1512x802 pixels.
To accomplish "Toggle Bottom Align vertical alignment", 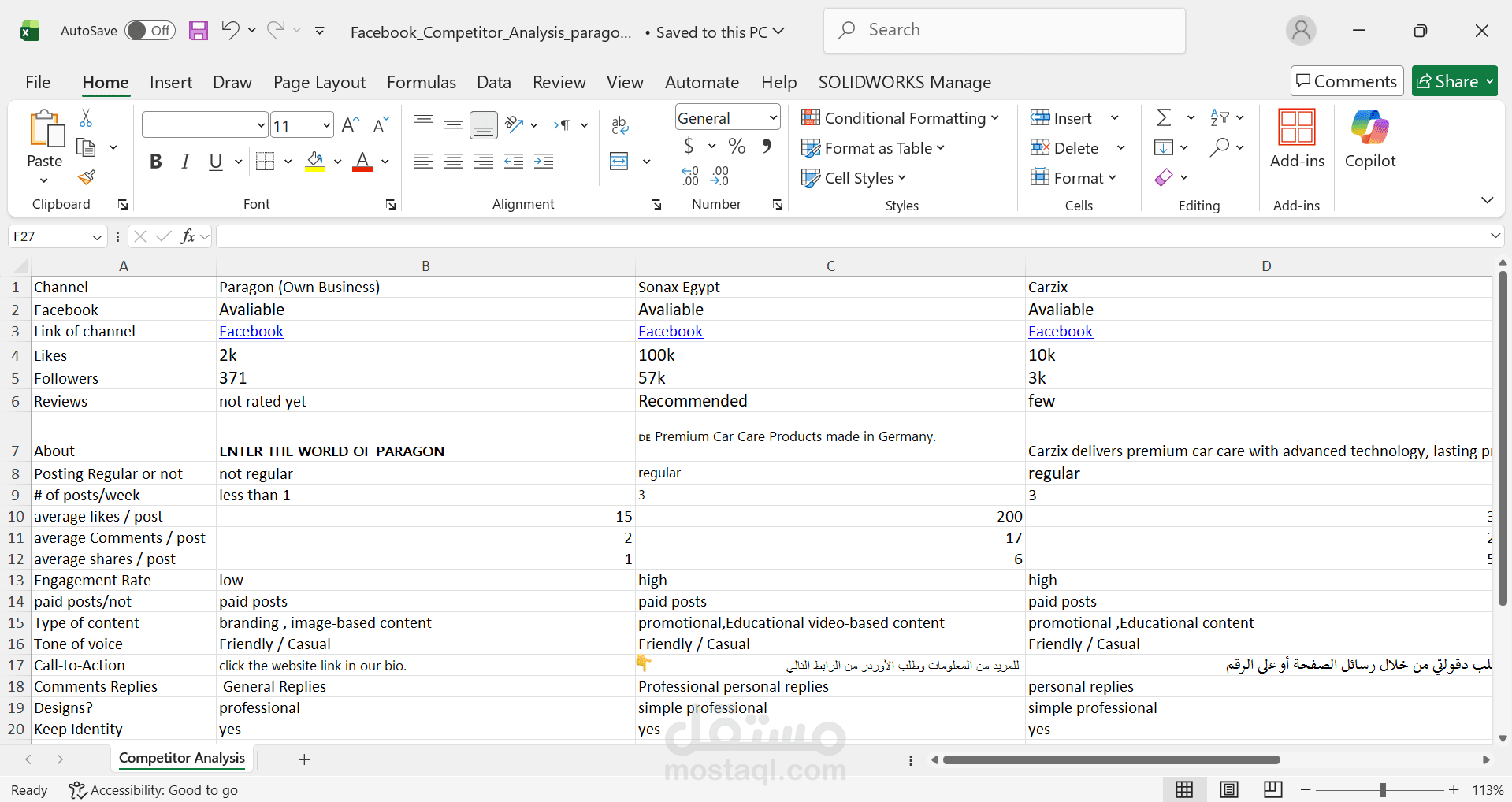I will [x=484, y=124].
